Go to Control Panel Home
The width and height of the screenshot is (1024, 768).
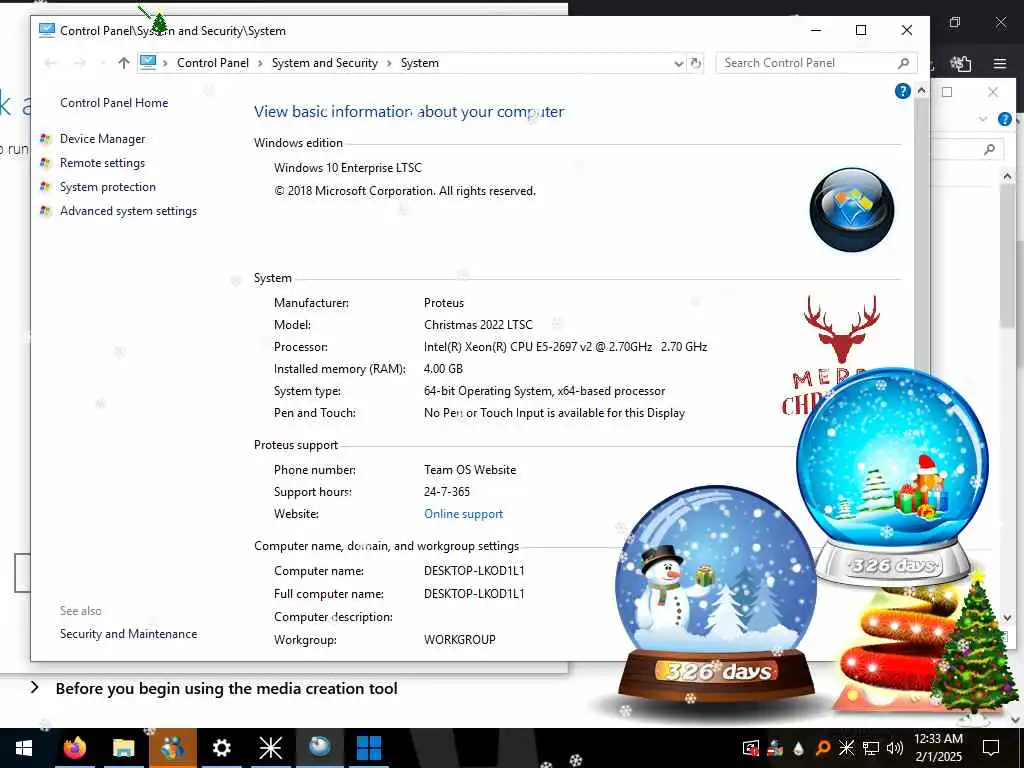click(114, 103)
